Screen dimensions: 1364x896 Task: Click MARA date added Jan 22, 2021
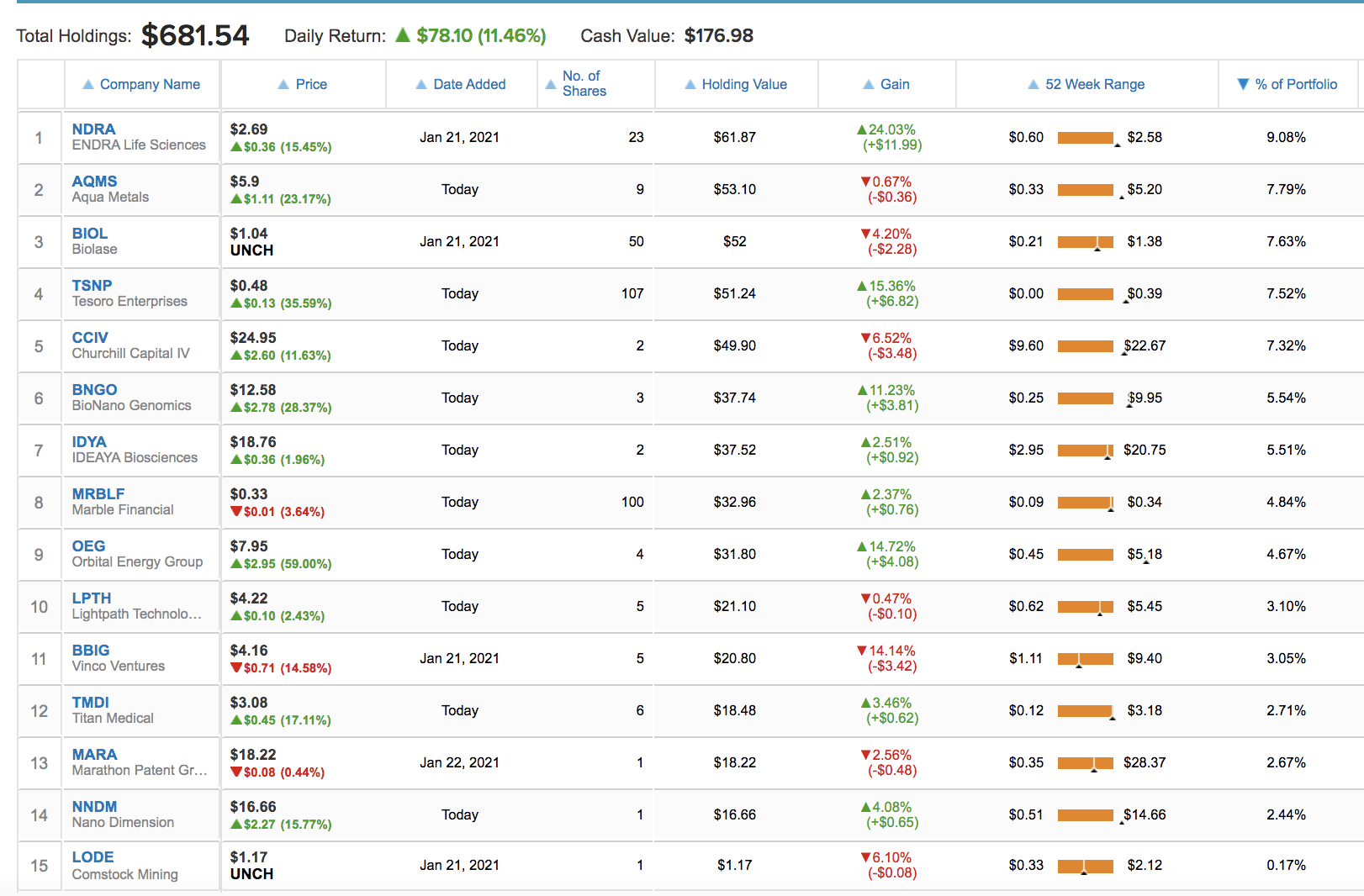[460, 763]
